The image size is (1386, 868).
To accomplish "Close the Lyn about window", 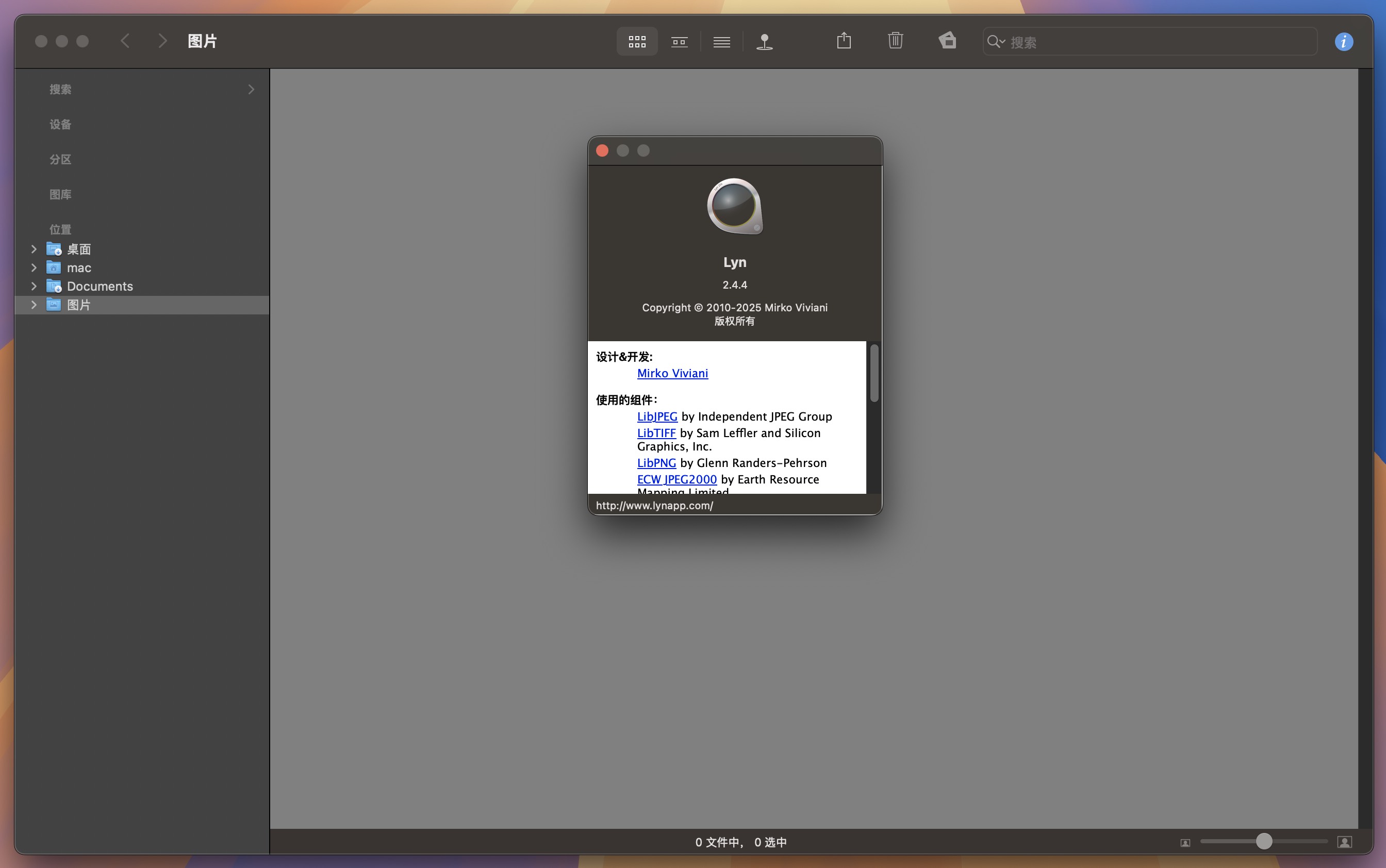I will [602, 151].
